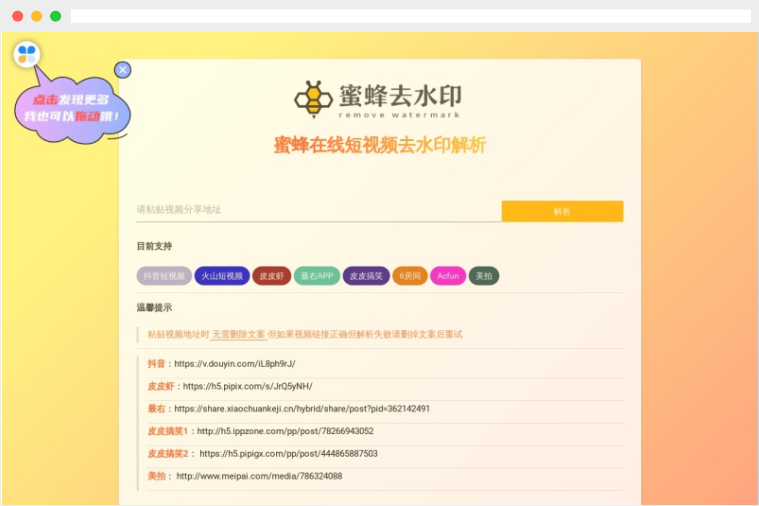
Task: Open the pipigx.com example link
Action: click(x=288, y=454)
